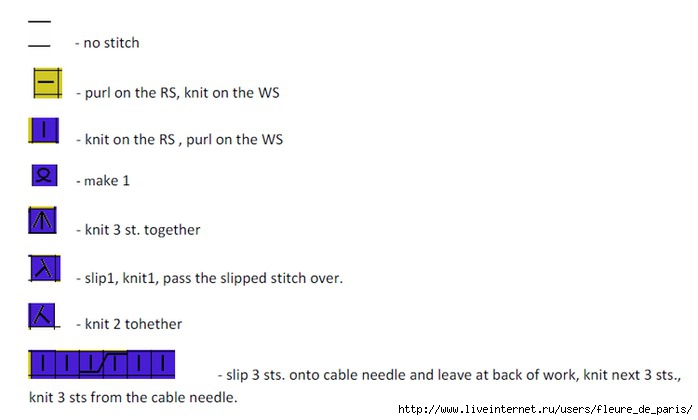This screenshot has height=420, width=698.
Task: Click the yellow purl stitch symbol
Action: click(x=48, y=83)
